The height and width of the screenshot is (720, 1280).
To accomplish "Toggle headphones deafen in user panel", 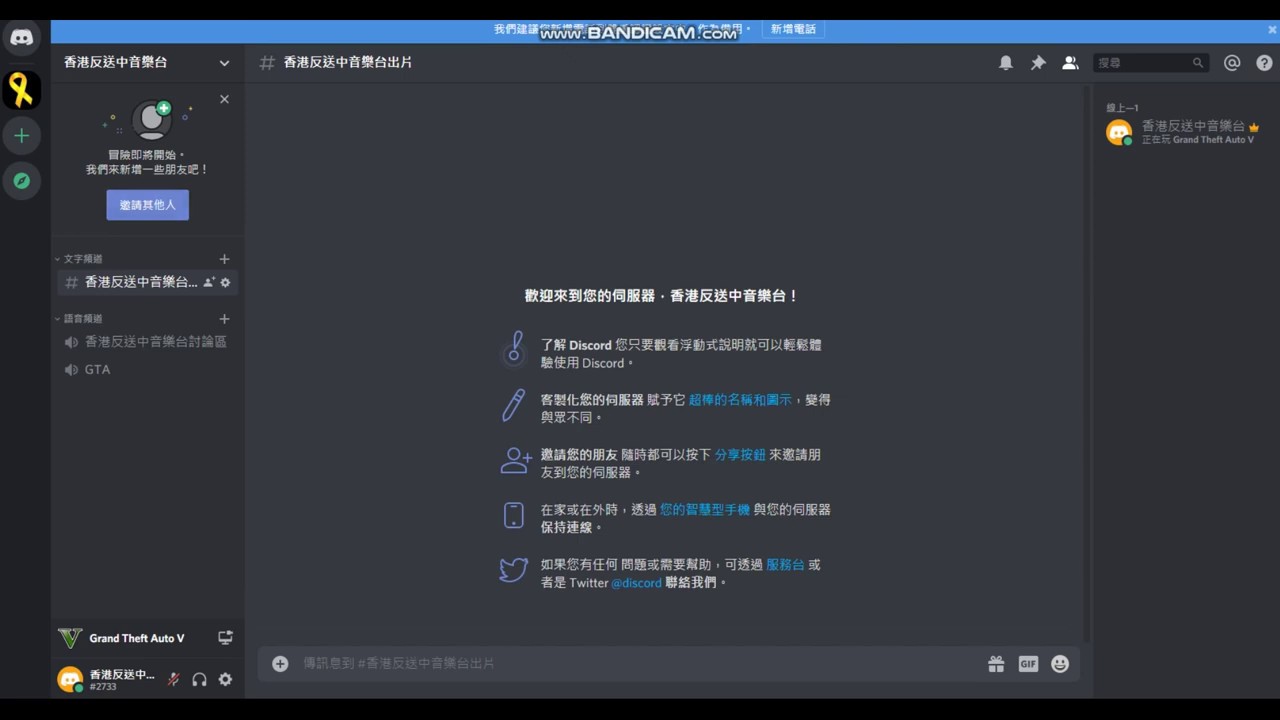I will pos(199,680).
